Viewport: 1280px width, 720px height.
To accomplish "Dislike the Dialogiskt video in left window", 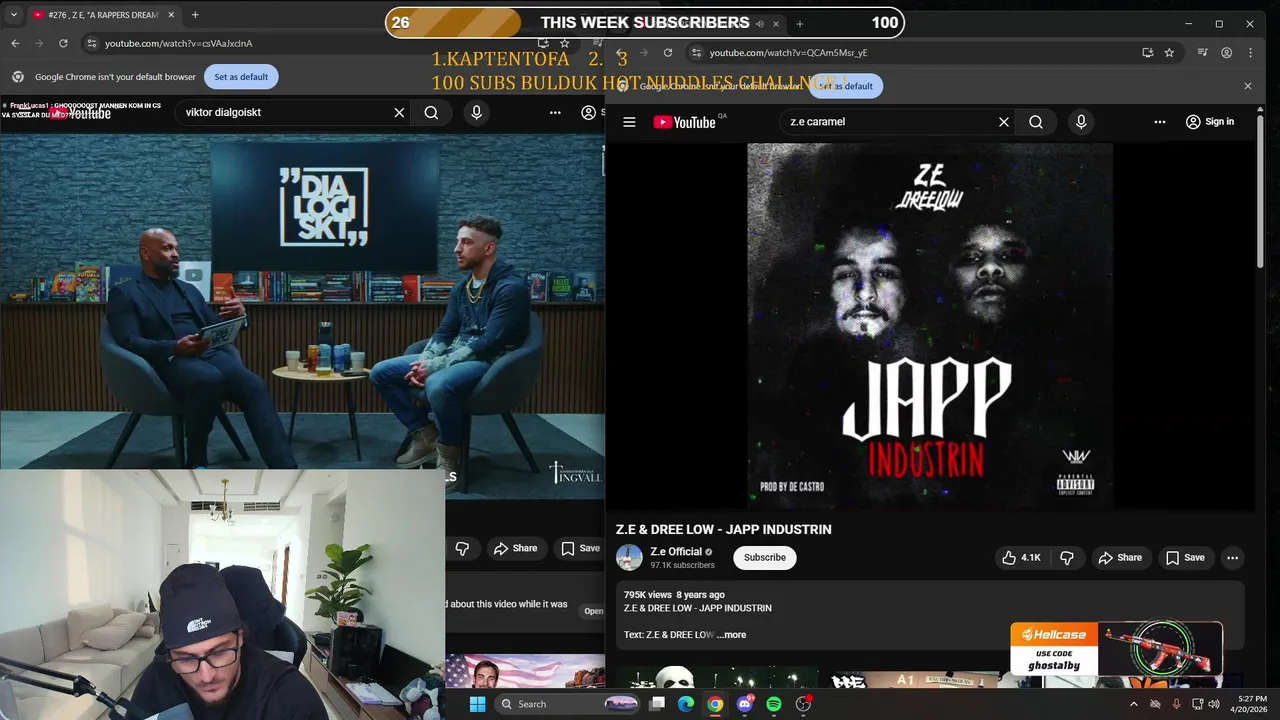I will point(462,548).
